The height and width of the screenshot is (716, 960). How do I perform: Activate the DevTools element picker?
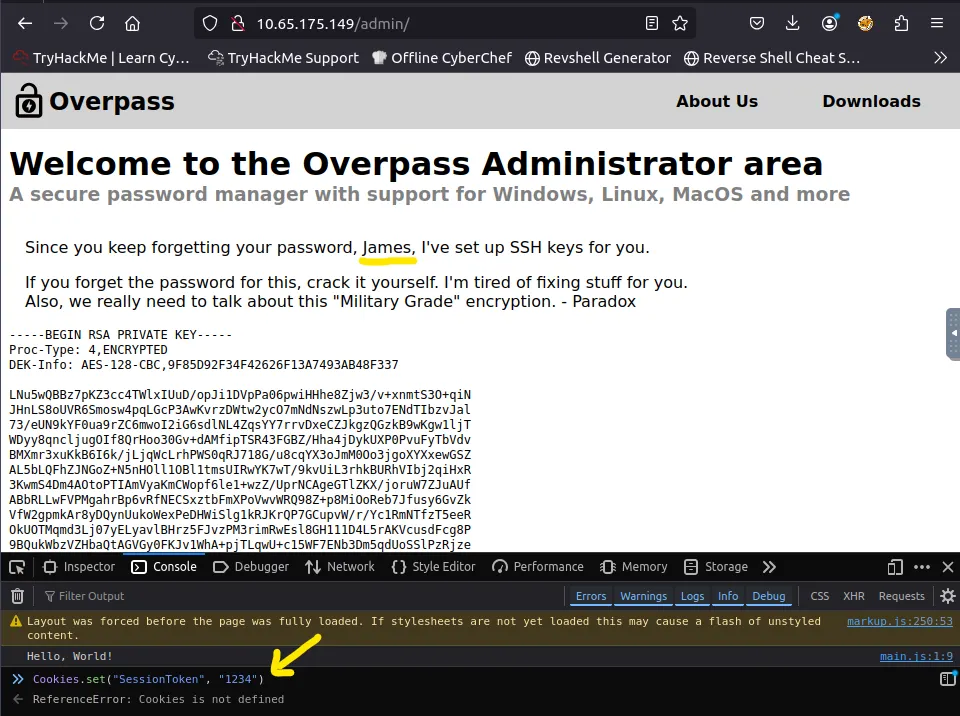tap(17, 567)
